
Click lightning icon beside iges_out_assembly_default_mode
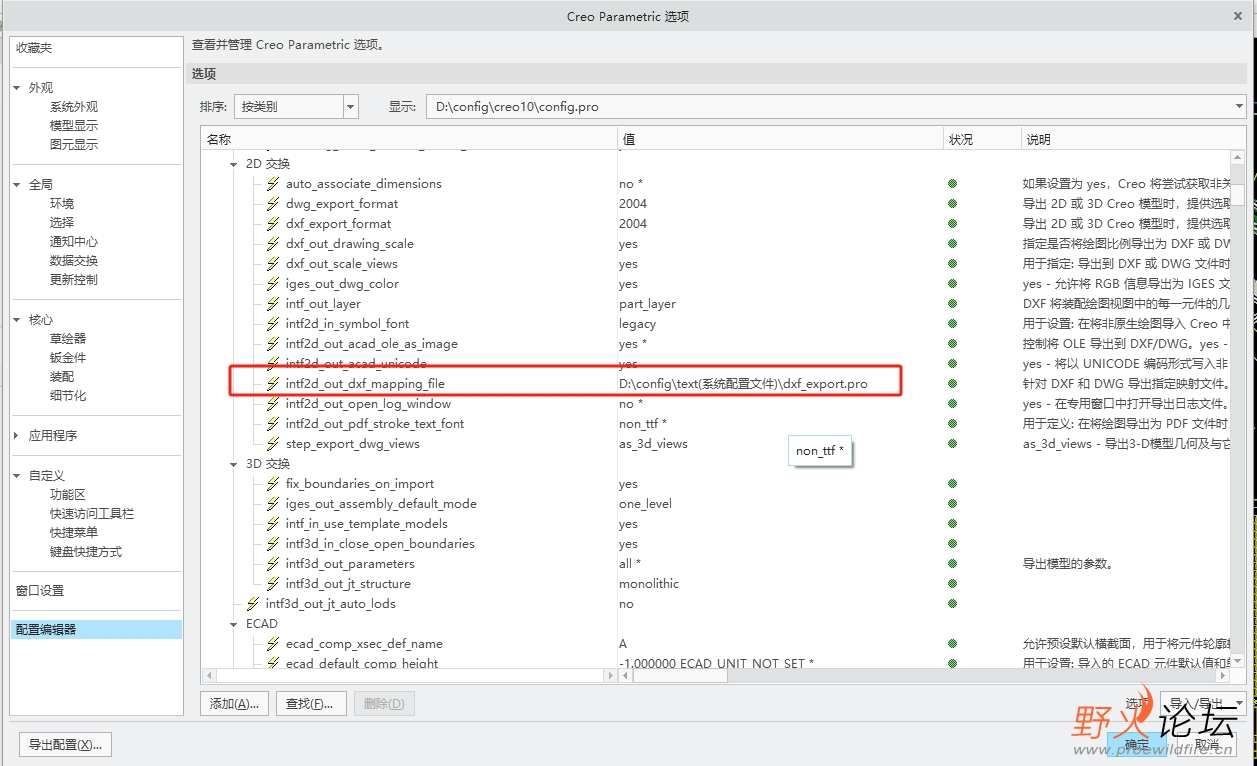(x=273, y=504)
